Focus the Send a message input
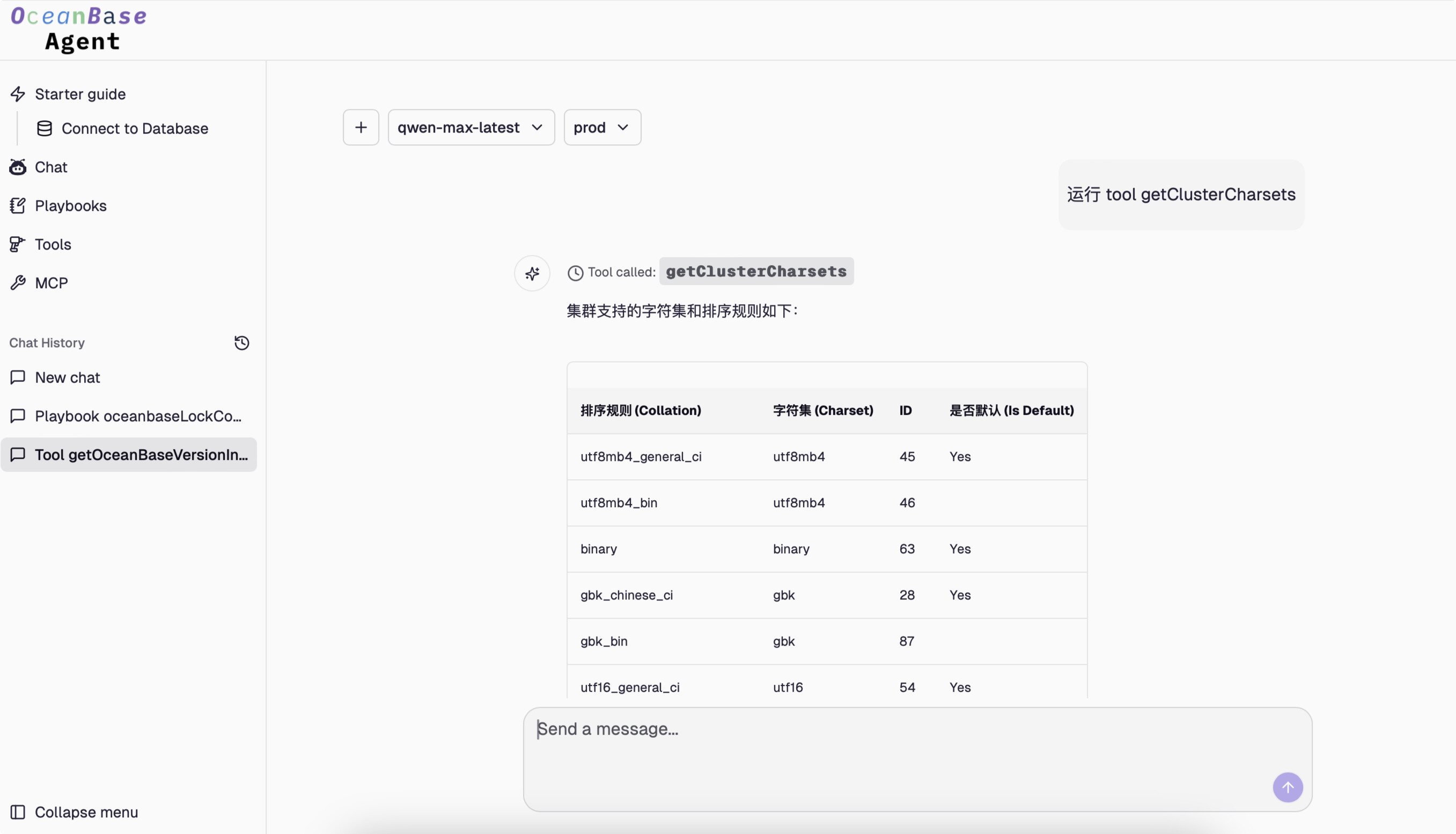 917,759
